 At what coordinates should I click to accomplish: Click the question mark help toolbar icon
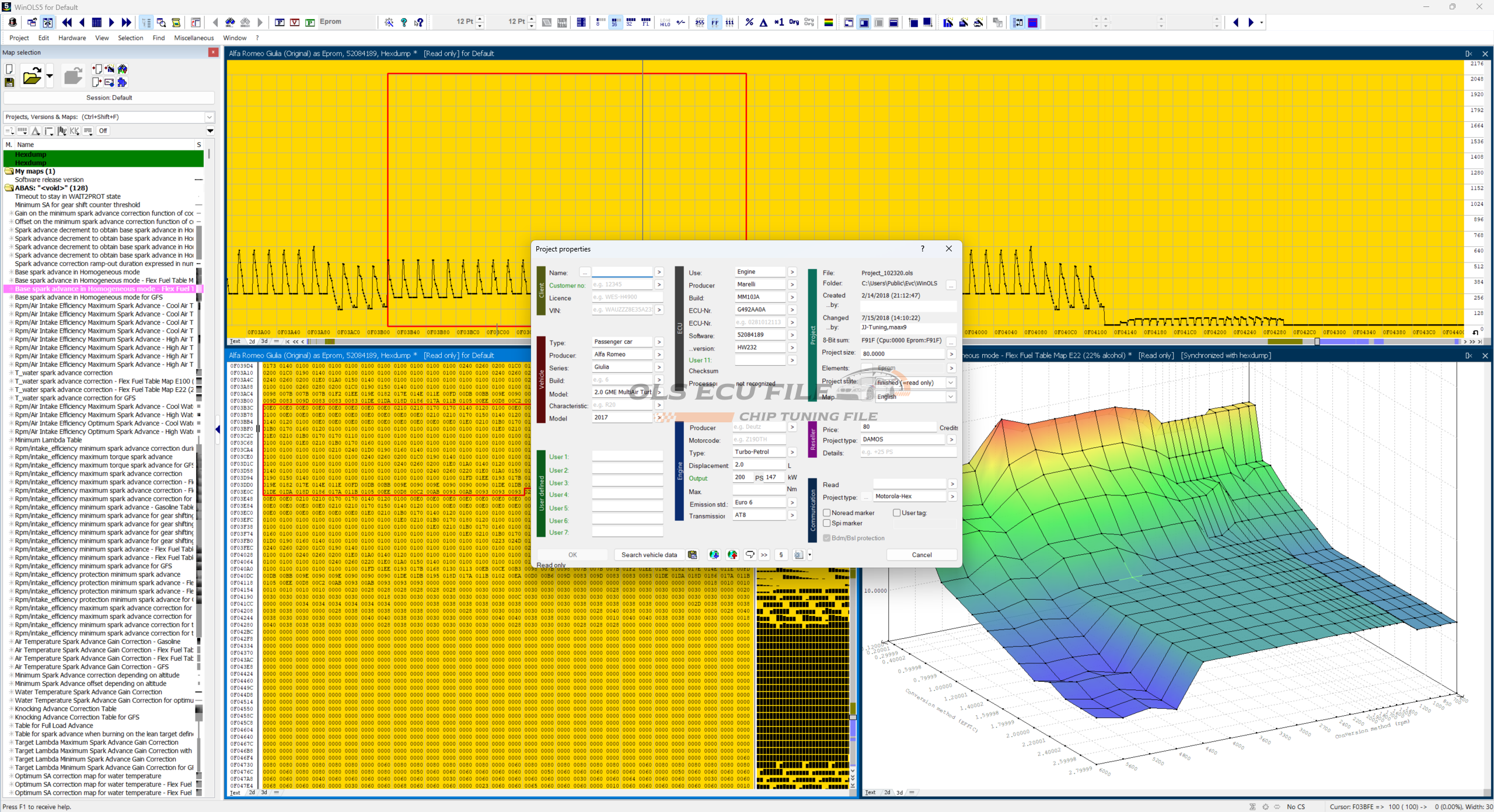pos(404,23)
